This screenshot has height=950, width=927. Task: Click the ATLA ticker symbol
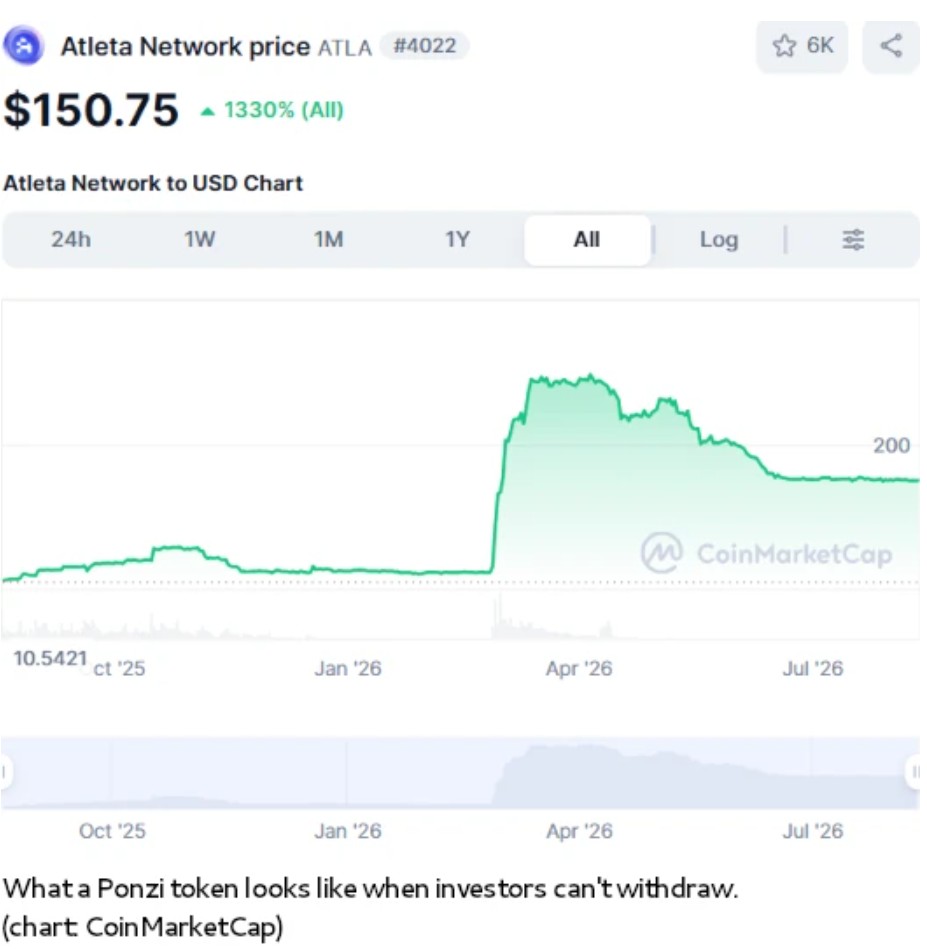point(345,48)
